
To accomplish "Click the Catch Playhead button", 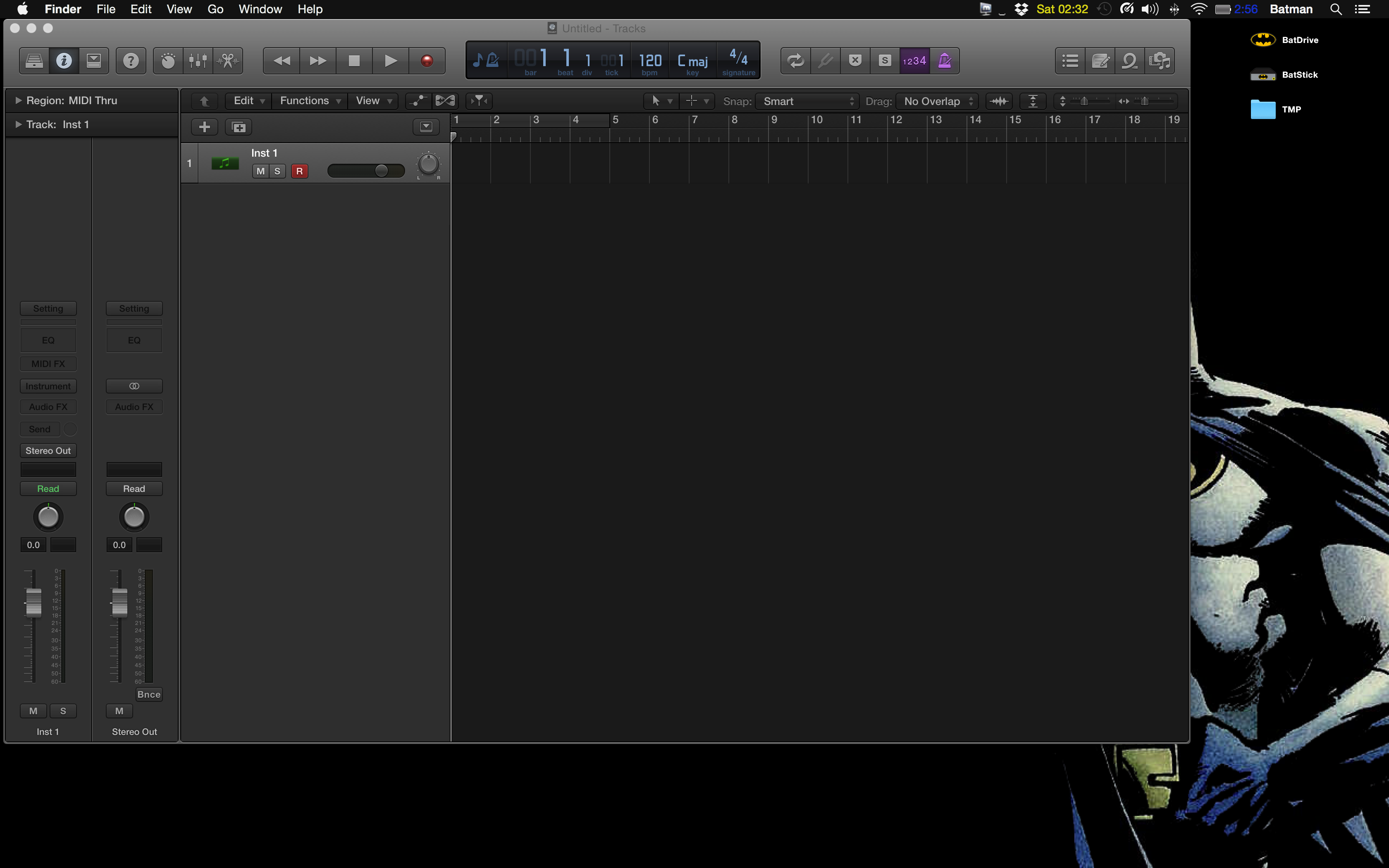I will [479, 101].
